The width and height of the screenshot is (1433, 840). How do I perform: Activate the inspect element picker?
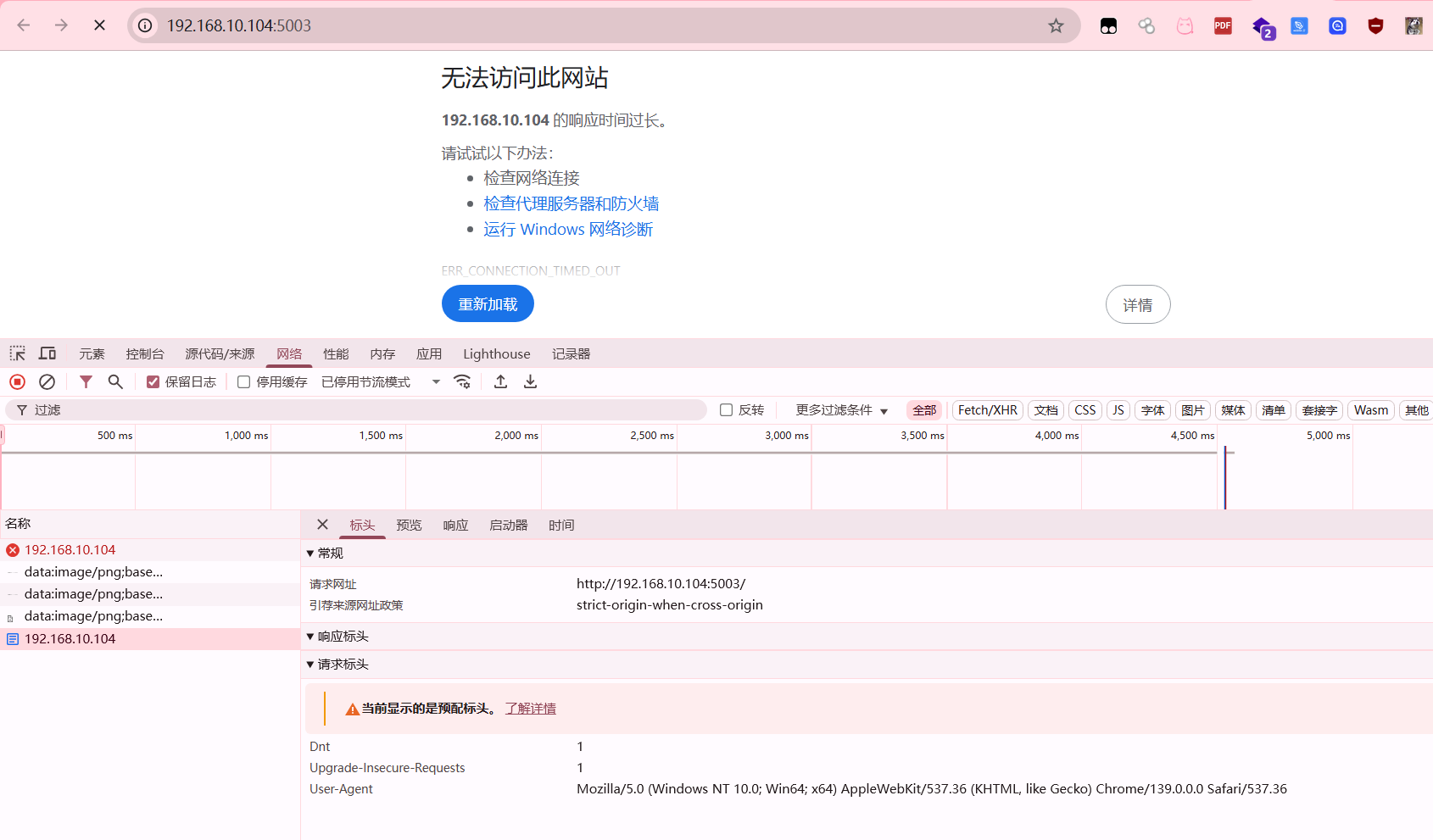click(x=18, y=353)
